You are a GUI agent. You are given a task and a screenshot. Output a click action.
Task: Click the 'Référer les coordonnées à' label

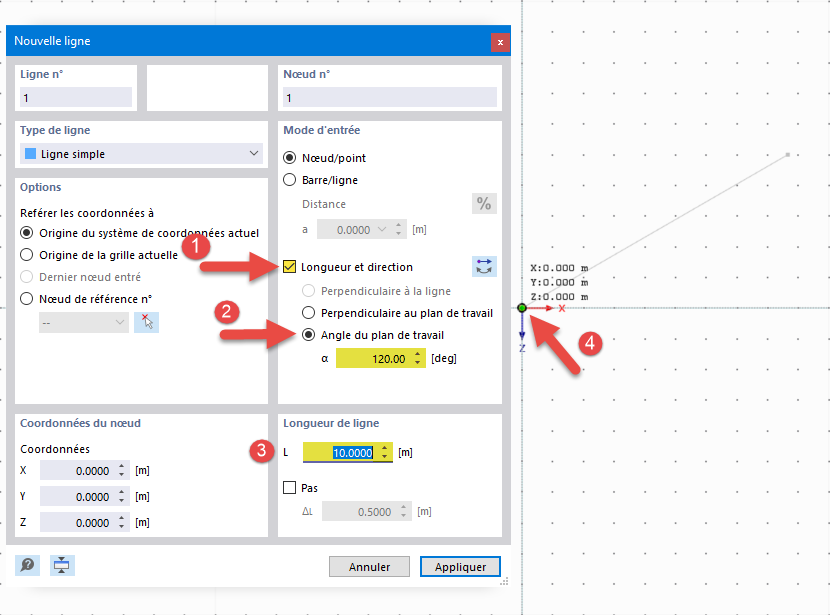pos(87,213)
